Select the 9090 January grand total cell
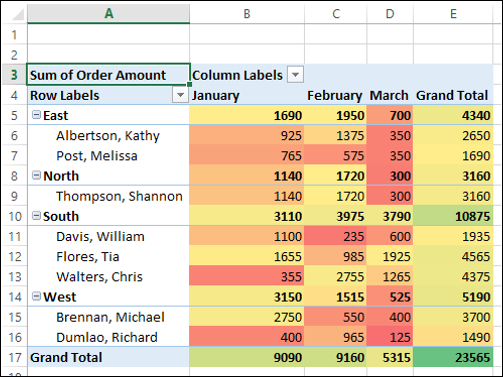Viewport: 503px width, 377px height. pyautogui.click(x=247, y=357)
